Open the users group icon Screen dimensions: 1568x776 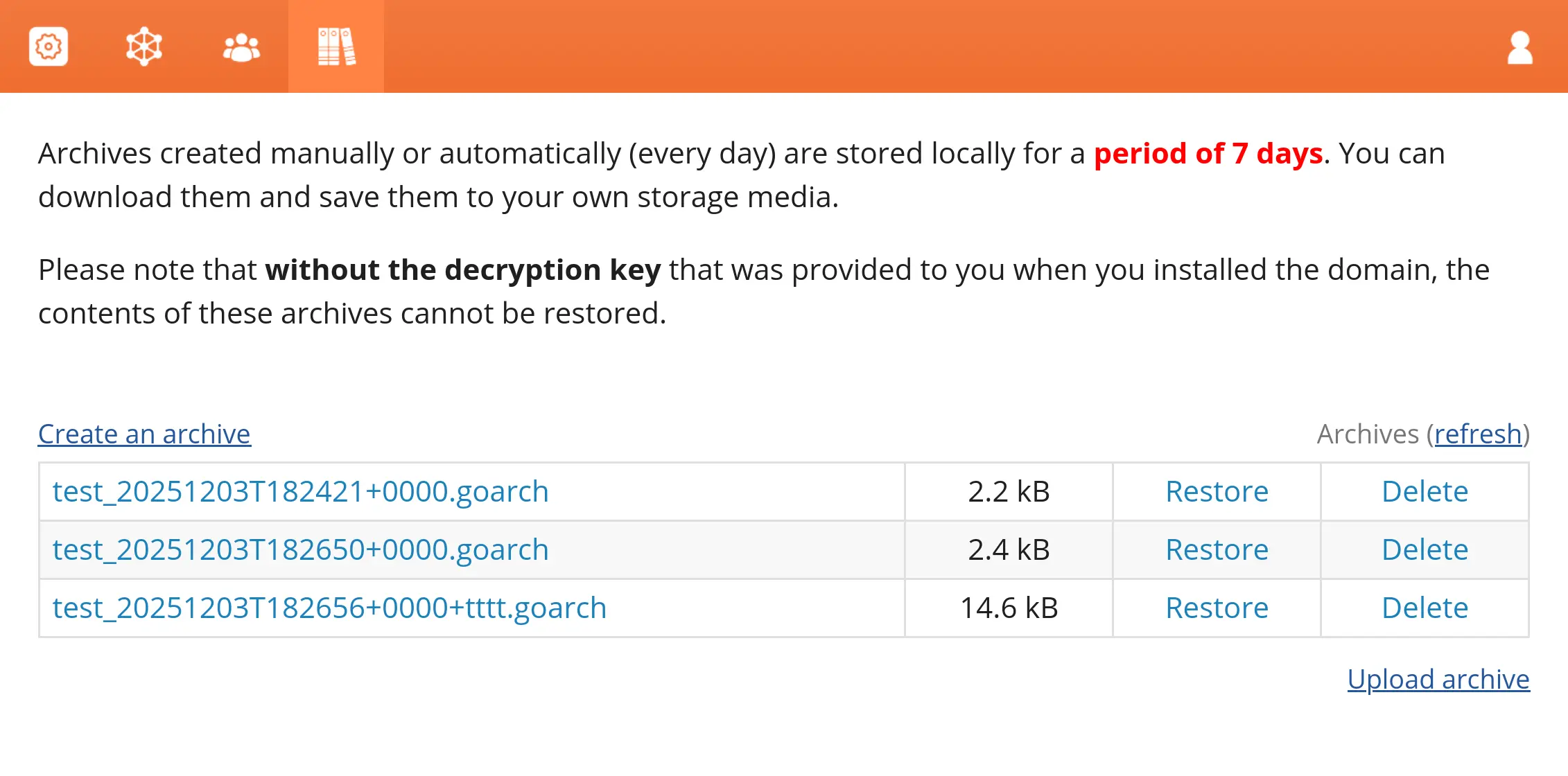(x=241, y=47)
